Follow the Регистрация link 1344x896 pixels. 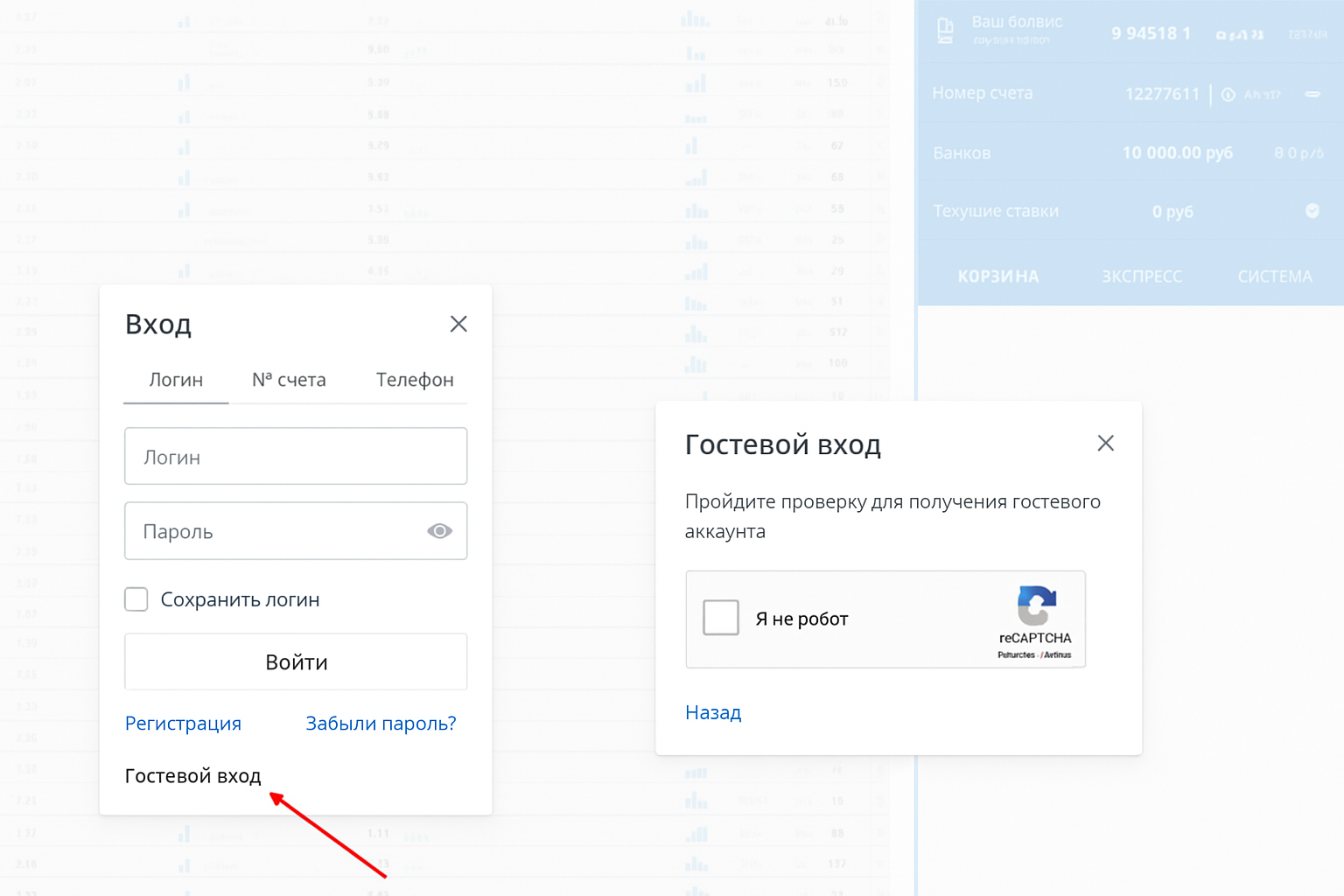(183, 724)
